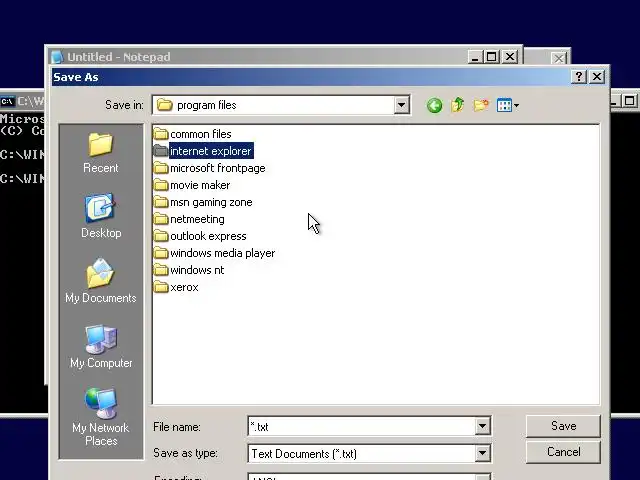
Task: Go up one level folder icon
Action: click(x=458, y=105)
